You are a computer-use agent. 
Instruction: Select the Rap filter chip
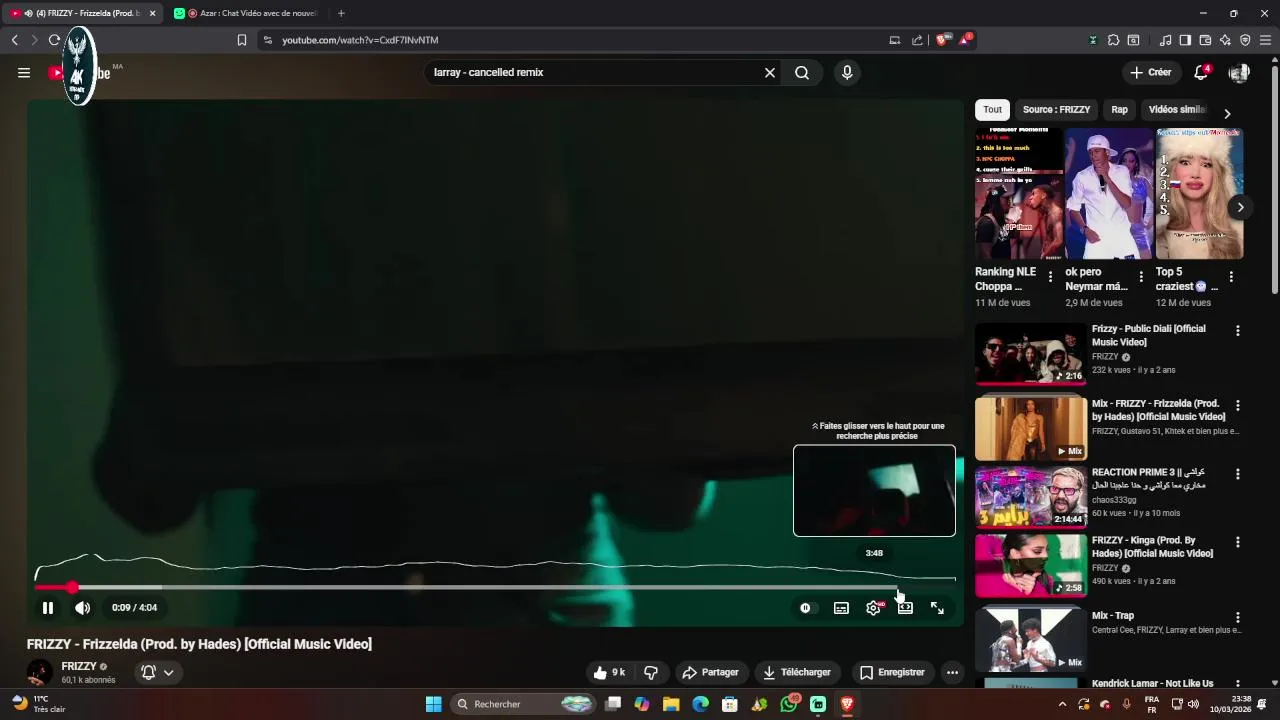pos(1119,110)
